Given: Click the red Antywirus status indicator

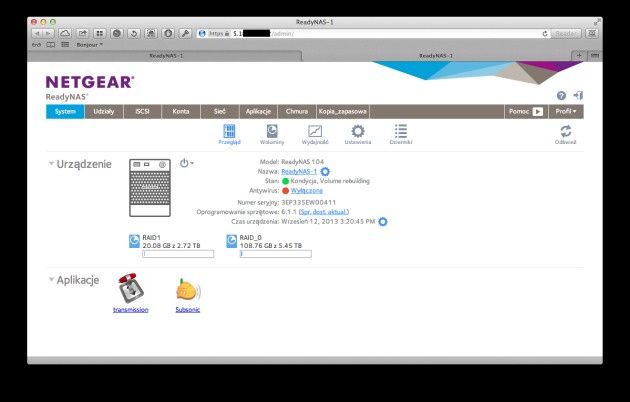Looking at the screenshot, I should (x=286, y=191).
